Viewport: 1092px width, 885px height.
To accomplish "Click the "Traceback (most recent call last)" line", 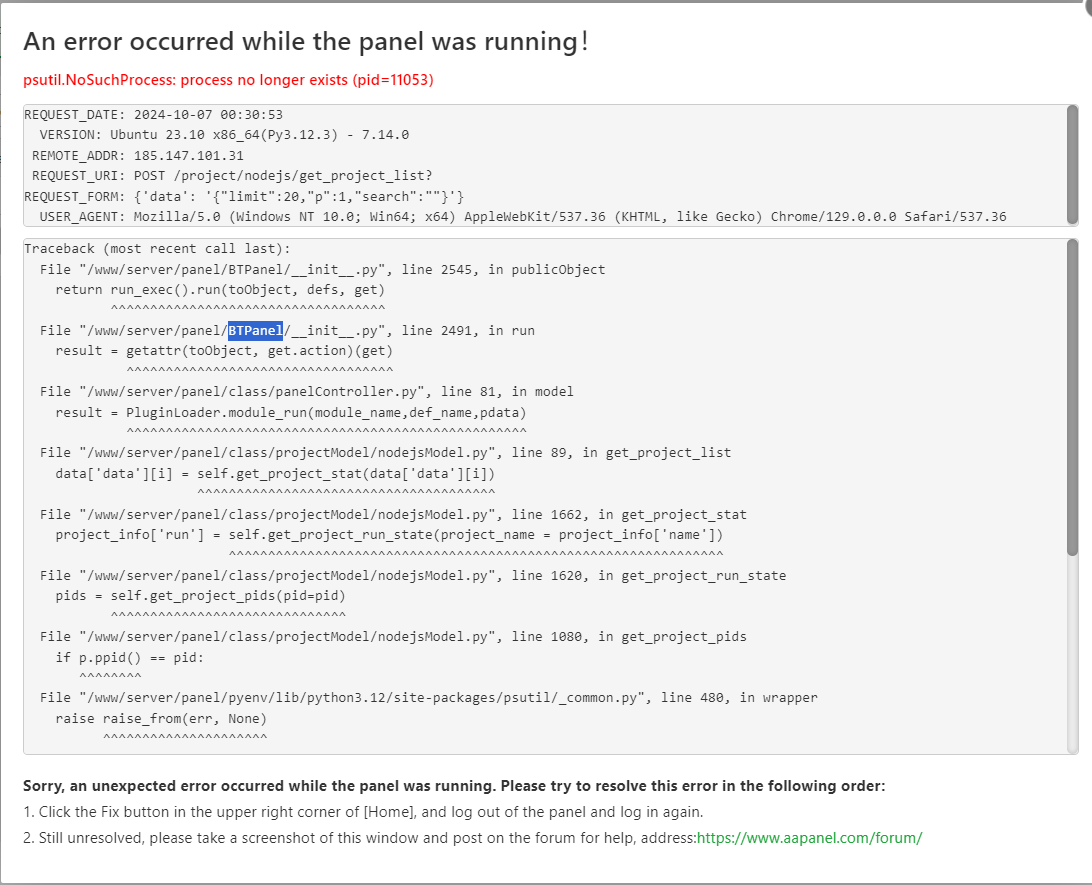I will (x=160, y=248).
